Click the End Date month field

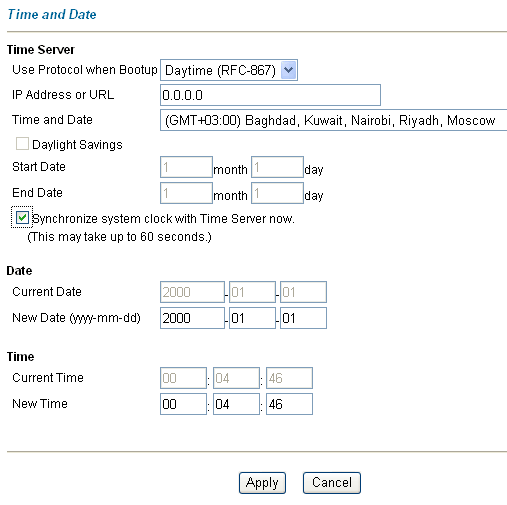(186, 193)
